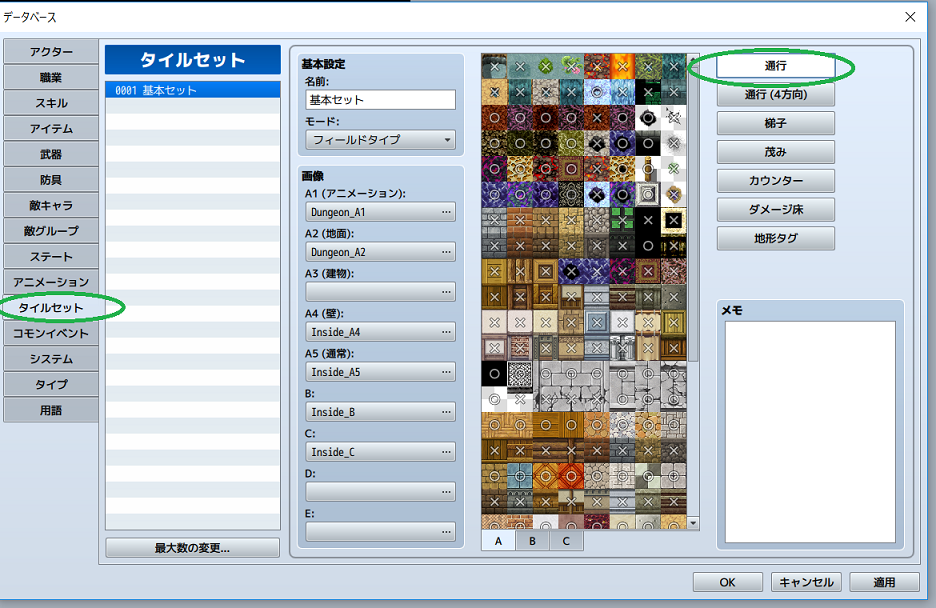This screenshot has height=608, width=936.
Task: Switch to the アイテム tab
Action: tap(51, 129)
